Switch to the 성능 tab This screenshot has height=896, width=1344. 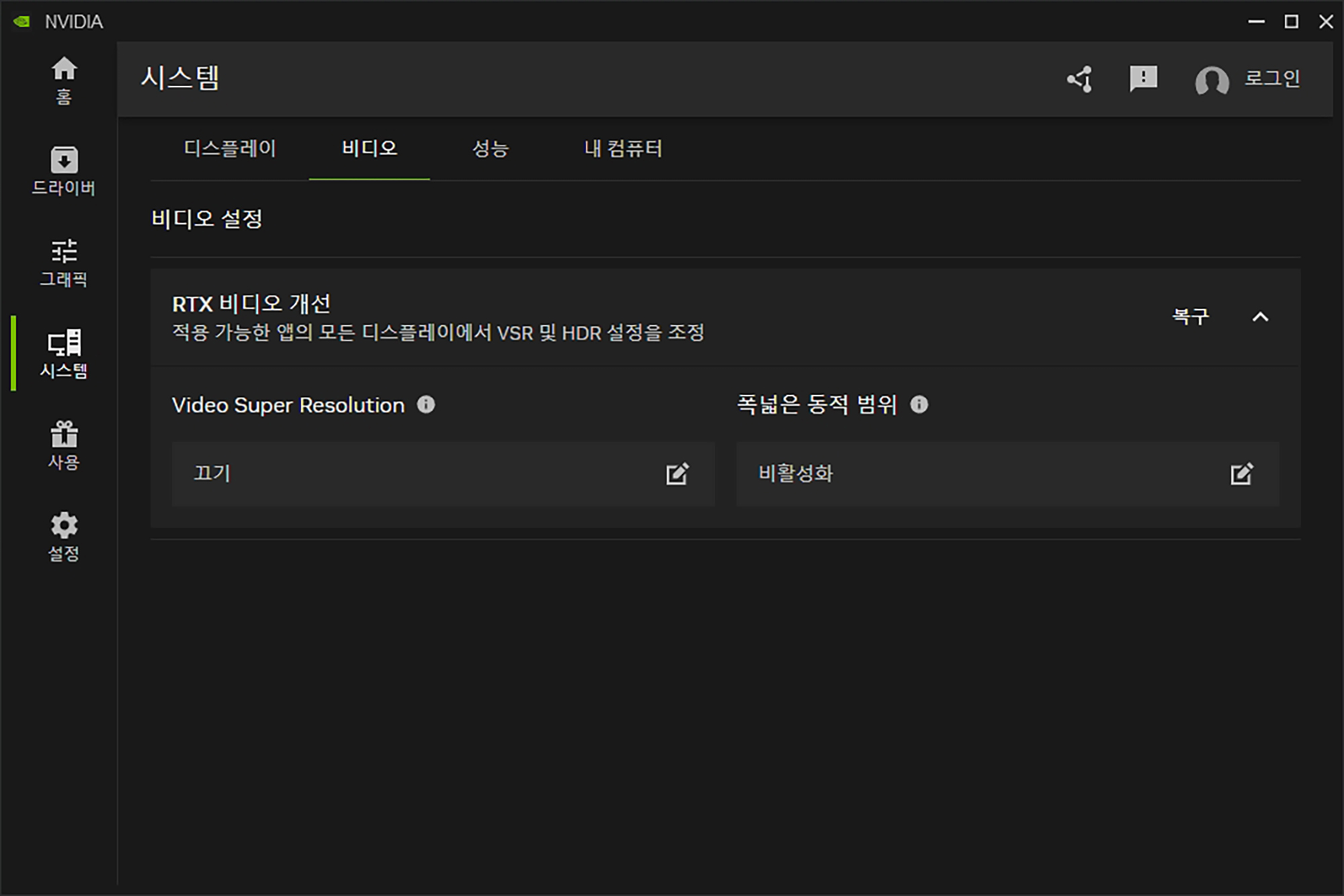tap(491, 148)
